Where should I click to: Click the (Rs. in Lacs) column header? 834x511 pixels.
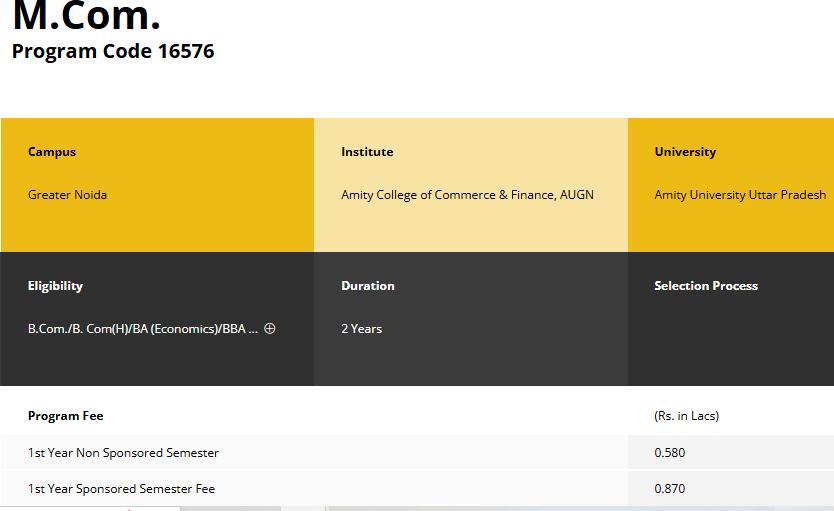click(x=686, y=416)
